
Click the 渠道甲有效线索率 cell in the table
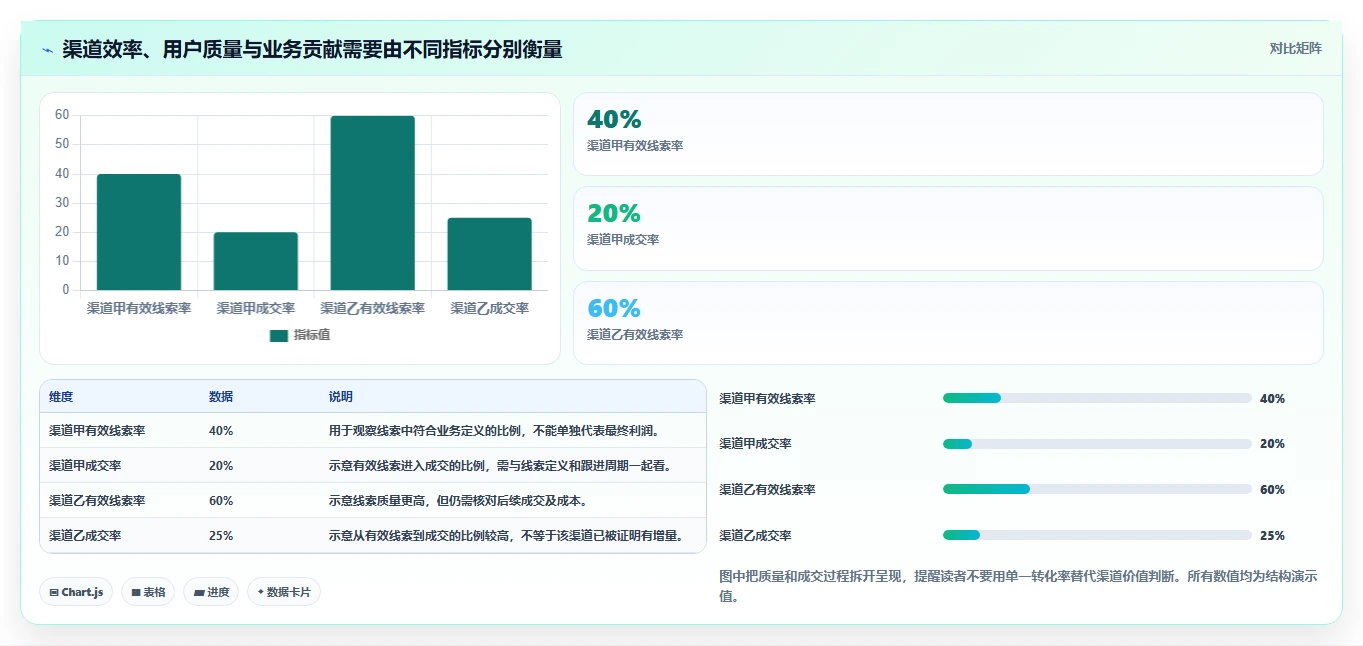click(97, 431)
